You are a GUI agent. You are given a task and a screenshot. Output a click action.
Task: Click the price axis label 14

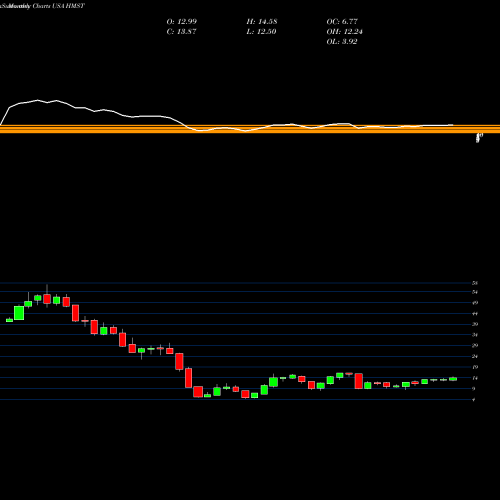[x=475, y=378]
